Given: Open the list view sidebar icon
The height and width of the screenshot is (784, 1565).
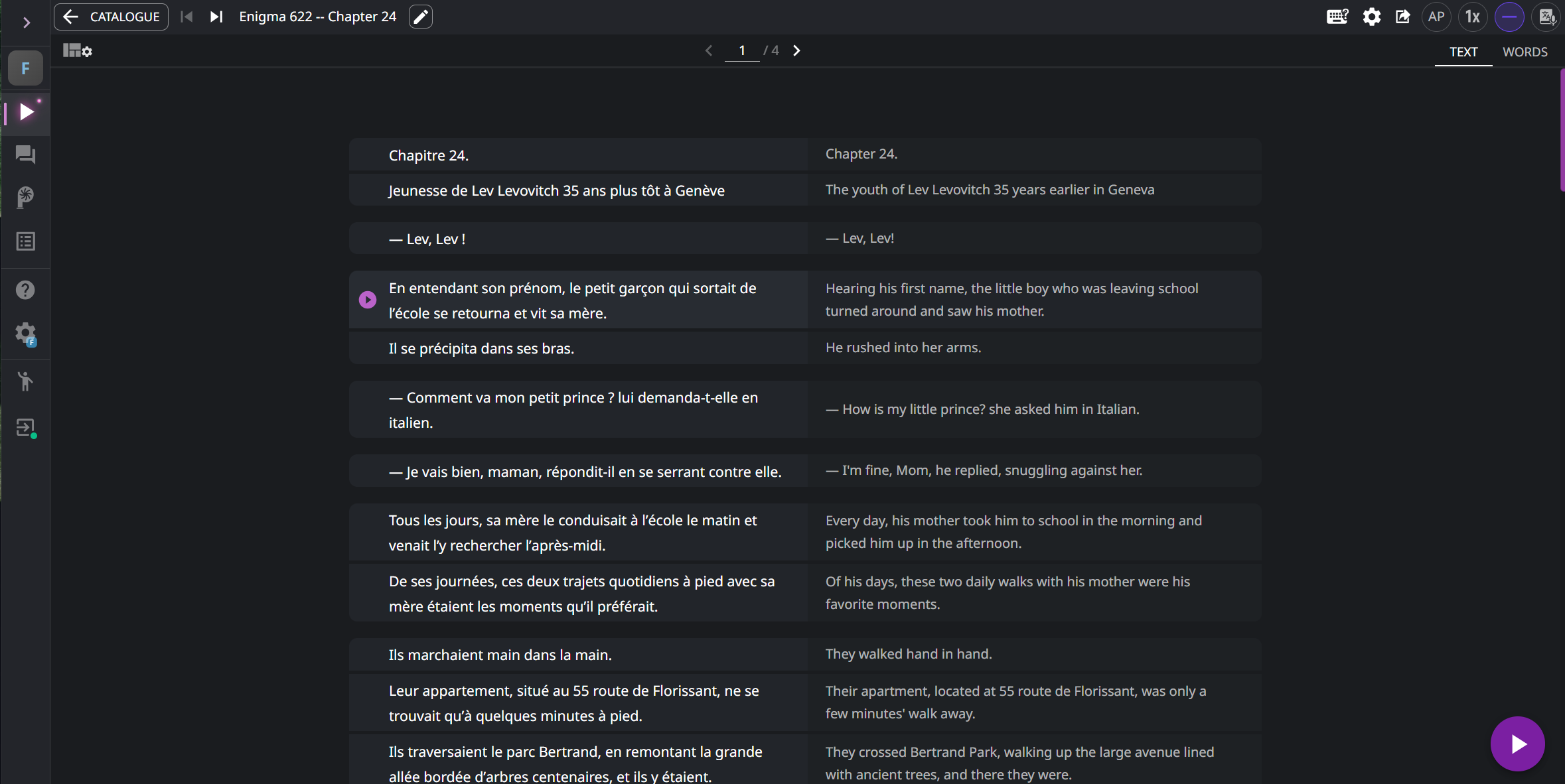Looking at the screenshot, I should coord(25,241).
